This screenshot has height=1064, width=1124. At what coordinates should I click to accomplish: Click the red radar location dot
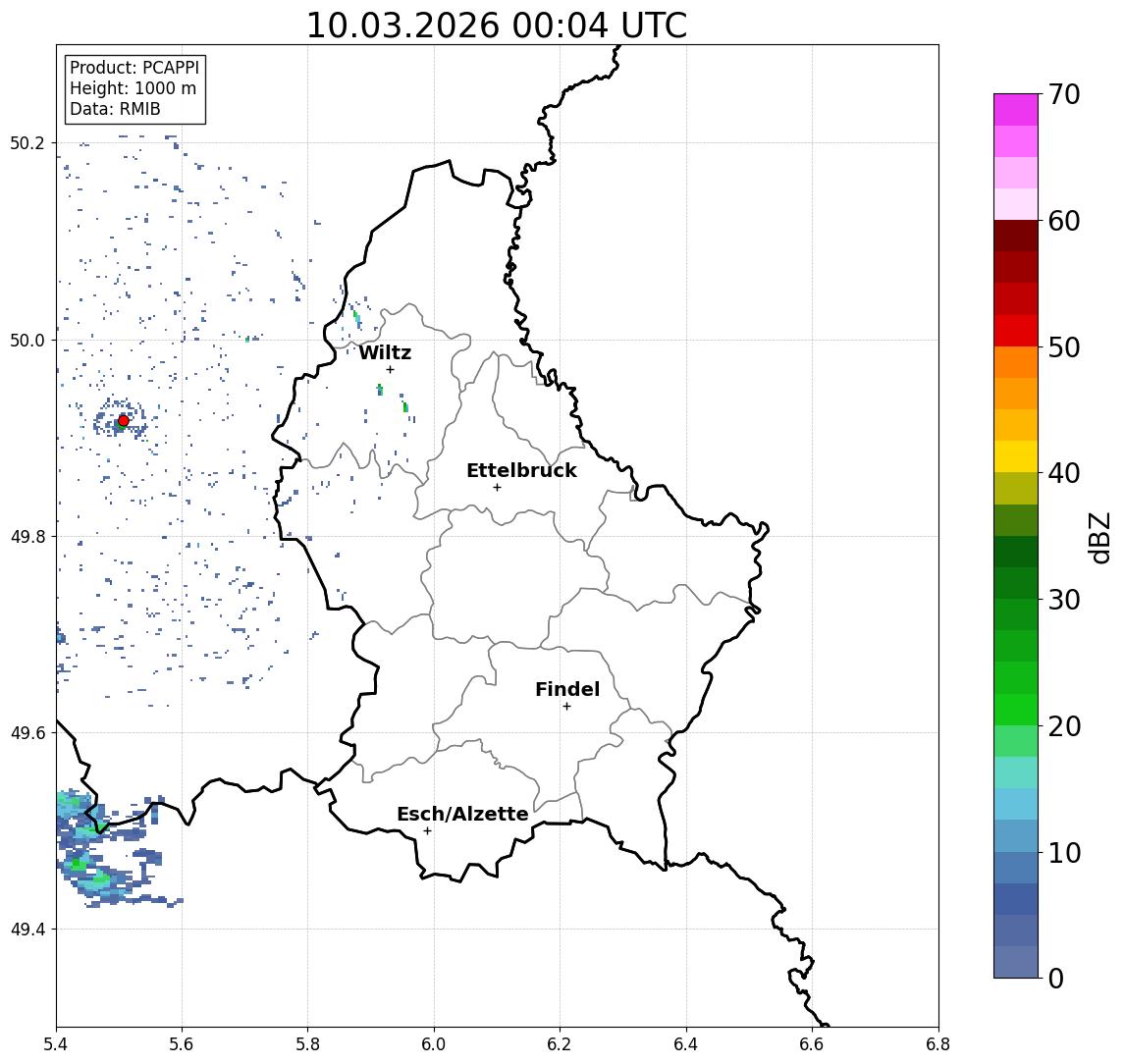click(x=124, y=421)
